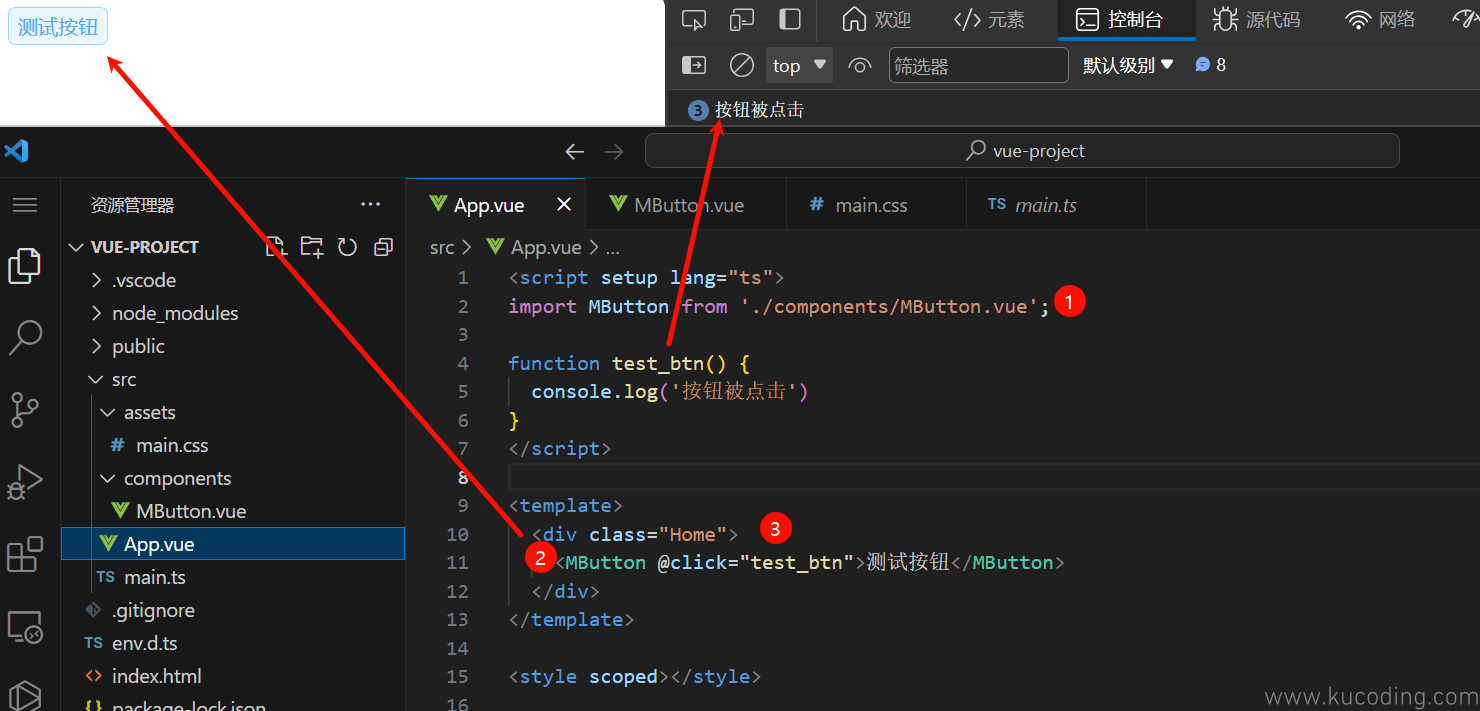This screenshot has height=711, width=1480.
Task: Click the New Folder icon in the explorer
Action: click(312, 247)
